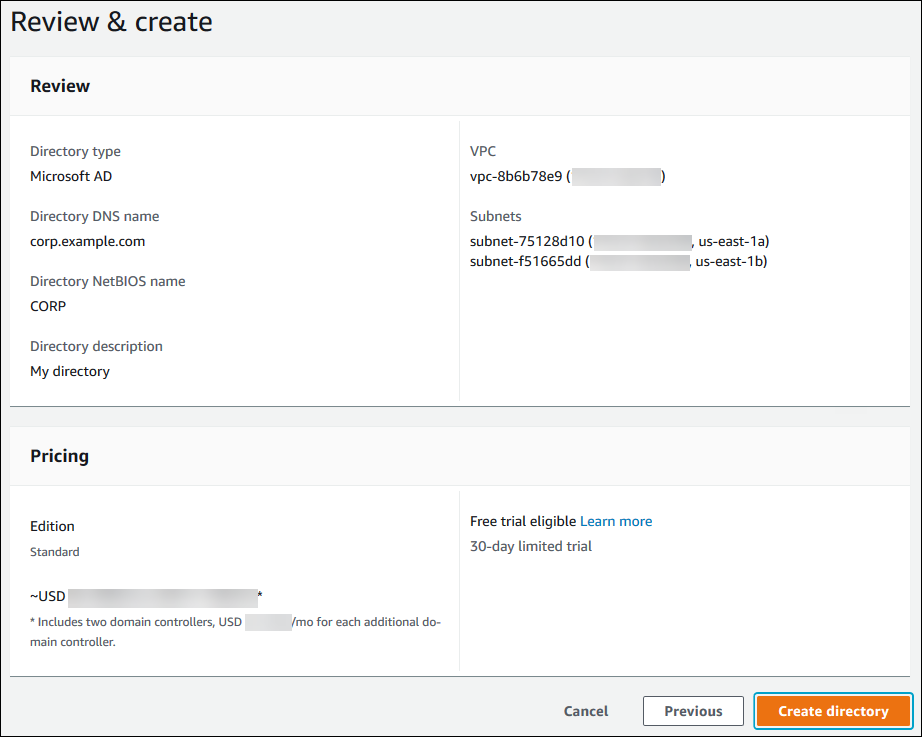Image resolution: width=922 pixels, height=737 pixels.
Task: Click the Subnets field label
Action: coord(495,216)
